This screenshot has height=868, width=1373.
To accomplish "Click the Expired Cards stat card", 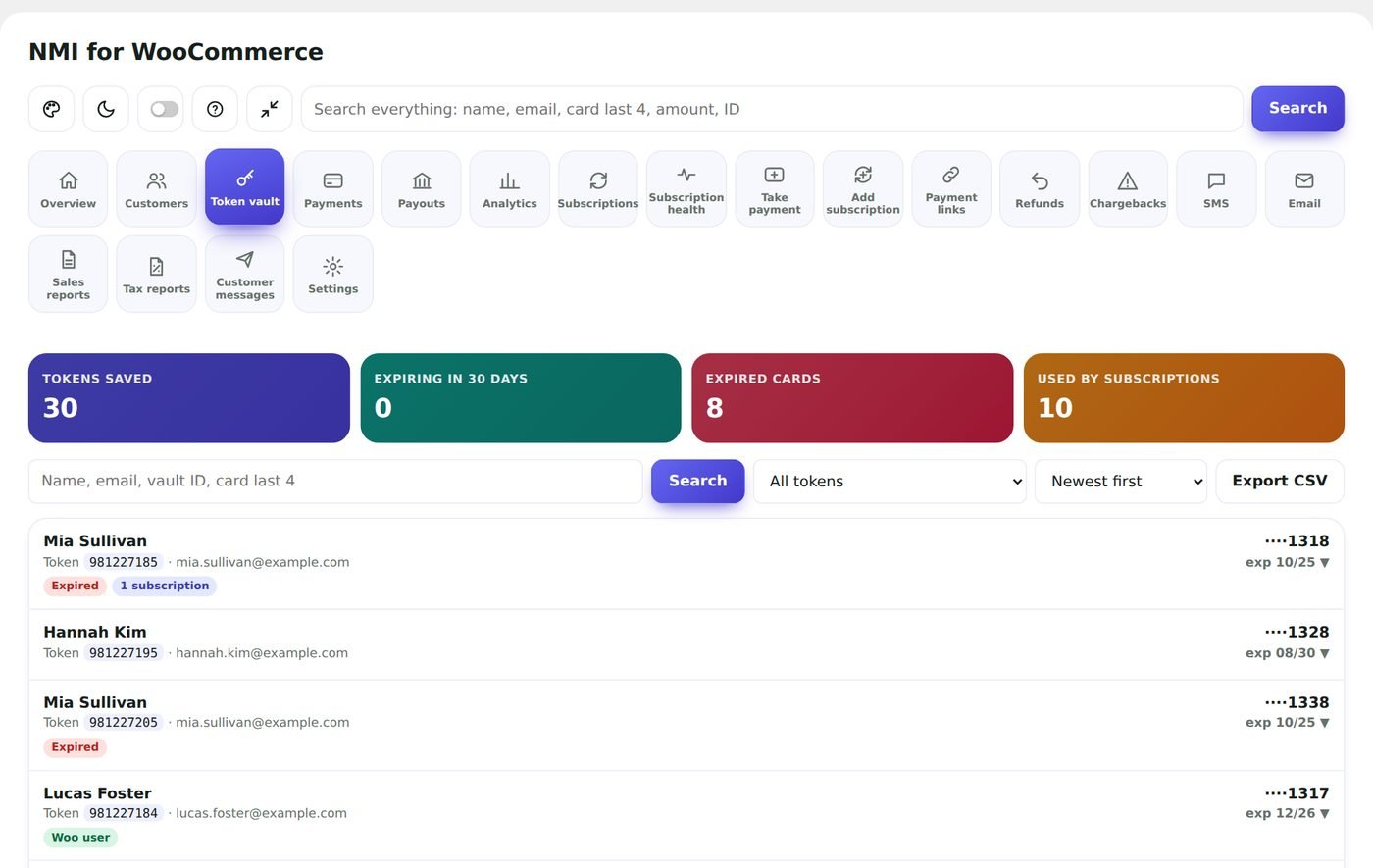I will [852, 398].
